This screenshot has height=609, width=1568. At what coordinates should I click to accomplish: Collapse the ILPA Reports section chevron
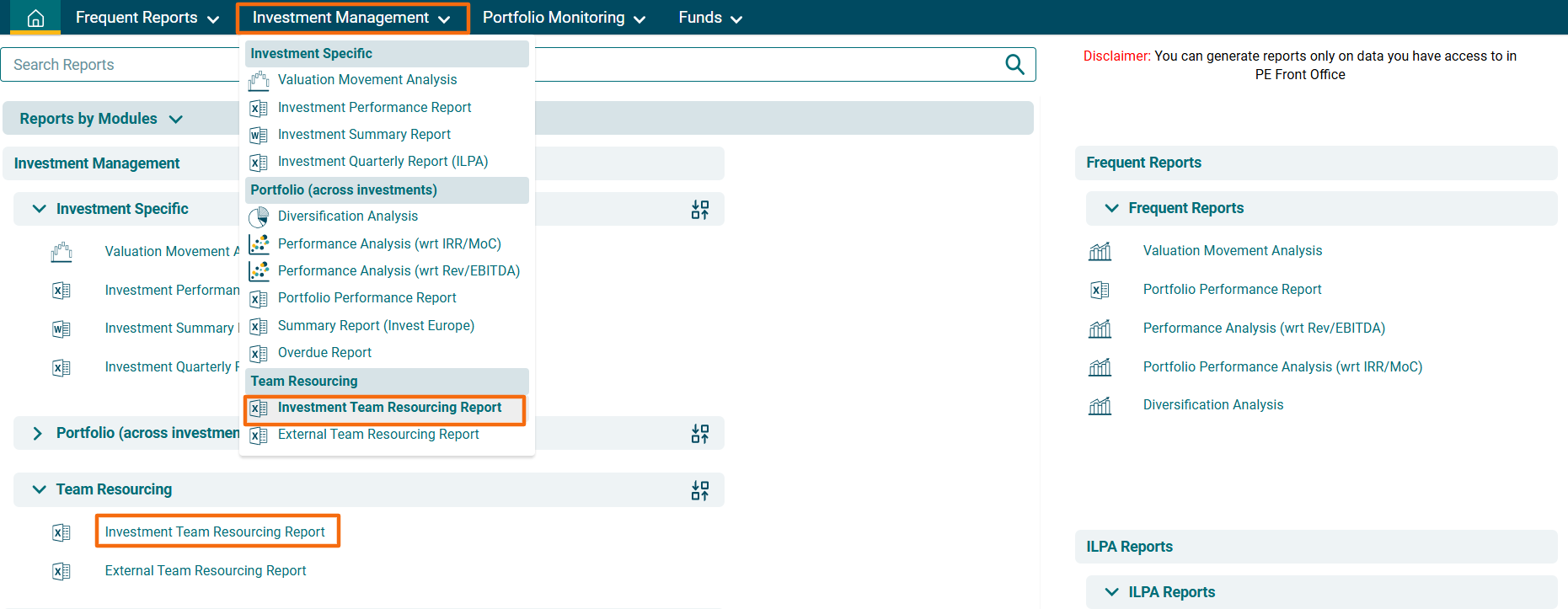(x=1111, y=592)
